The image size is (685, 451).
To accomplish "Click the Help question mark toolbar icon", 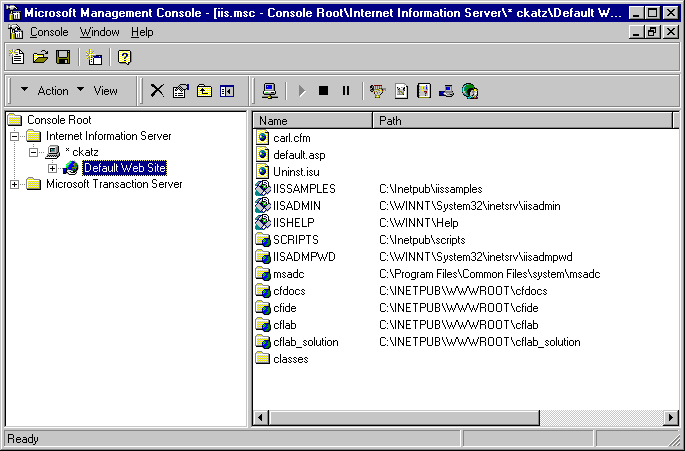I will click(x=125, y=57).
